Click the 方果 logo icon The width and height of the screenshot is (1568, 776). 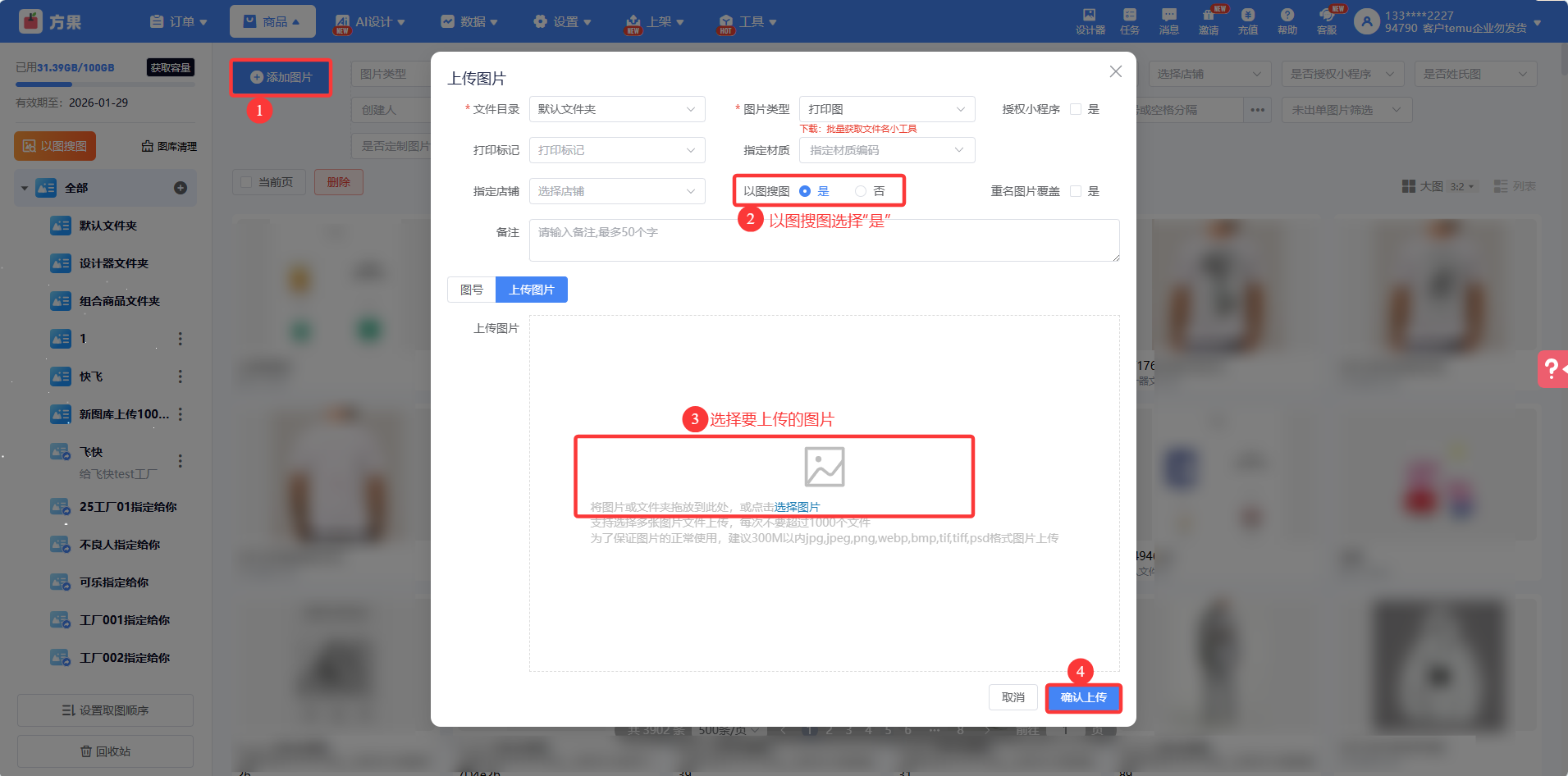pyautogui.click(x=30, y=21)
